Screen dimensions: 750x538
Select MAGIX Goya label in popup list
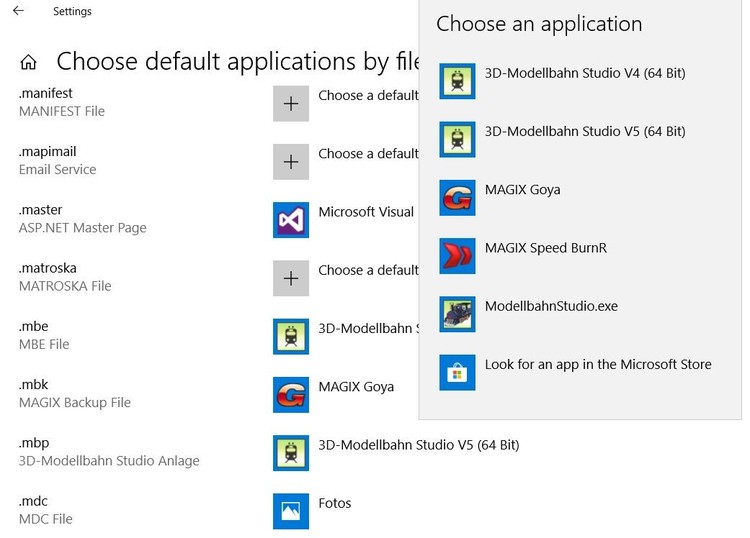522,190
